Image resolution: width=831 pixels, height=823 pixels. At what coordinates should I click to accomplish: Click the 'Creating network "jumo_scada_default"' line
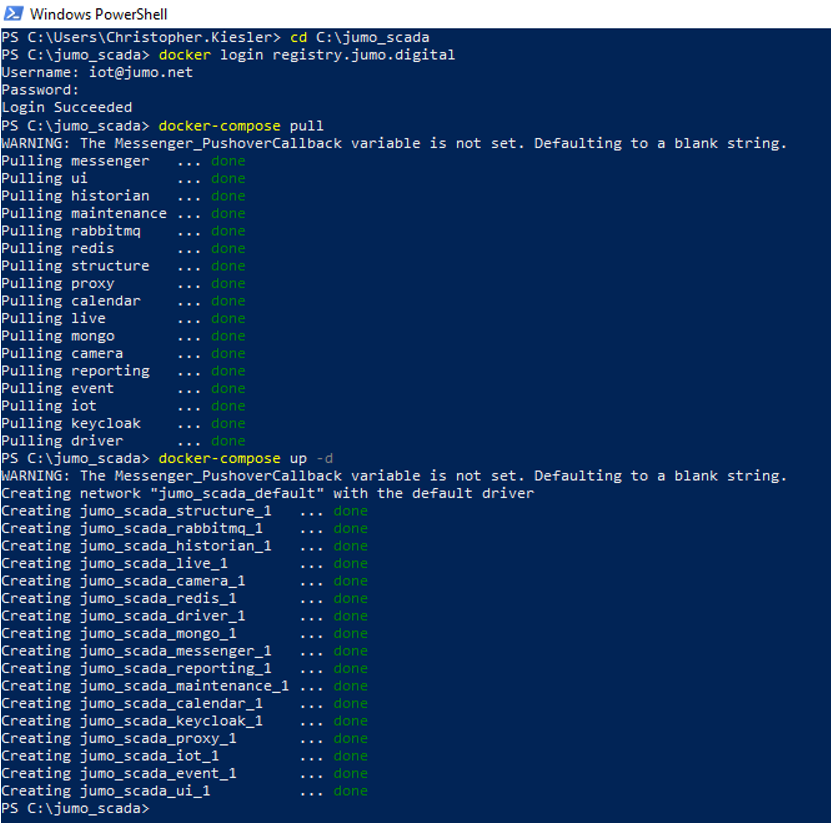(x=268, y=493)
